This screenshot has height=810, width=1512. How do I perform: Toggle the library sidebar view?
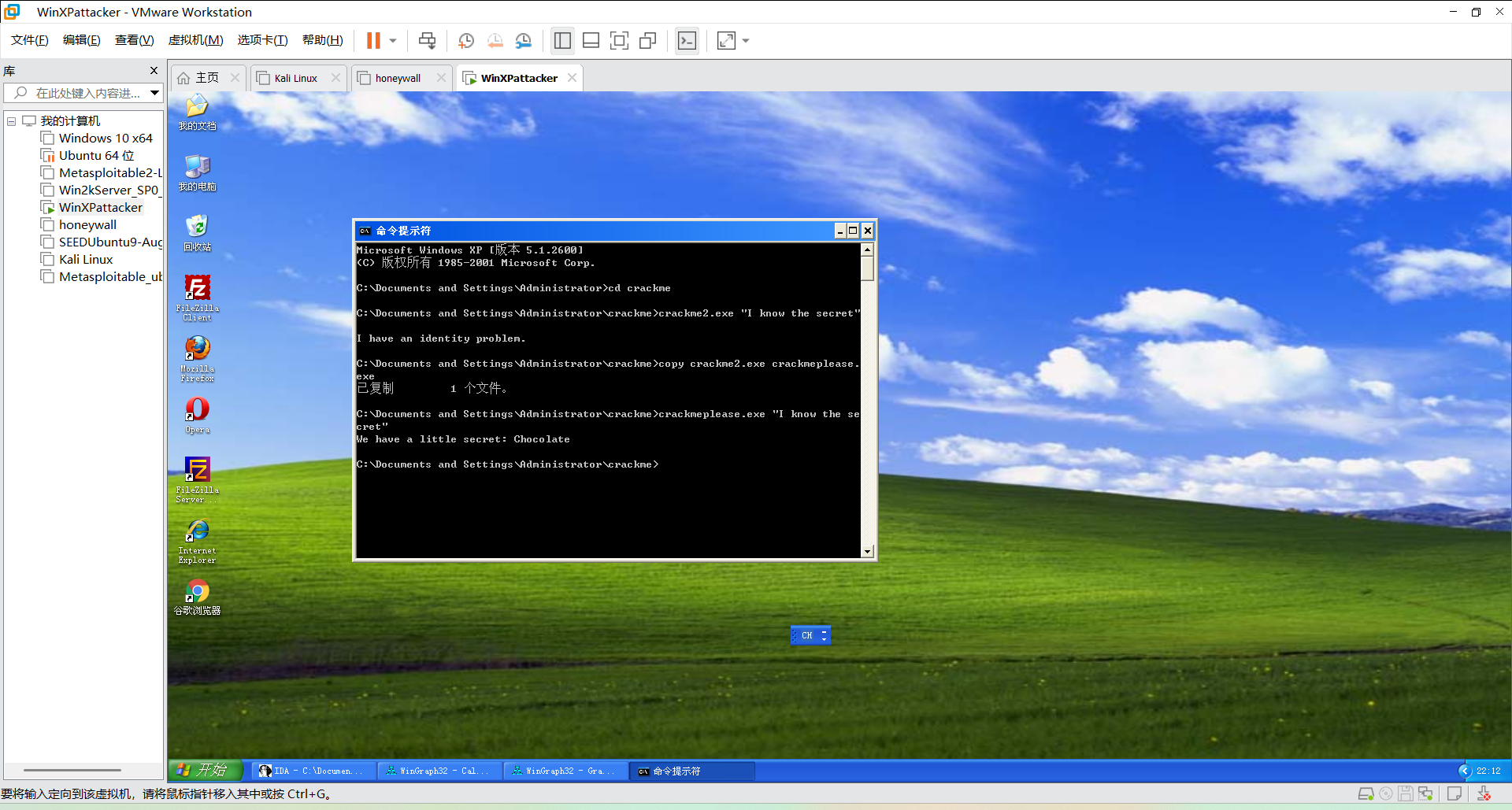pos(562,40)
